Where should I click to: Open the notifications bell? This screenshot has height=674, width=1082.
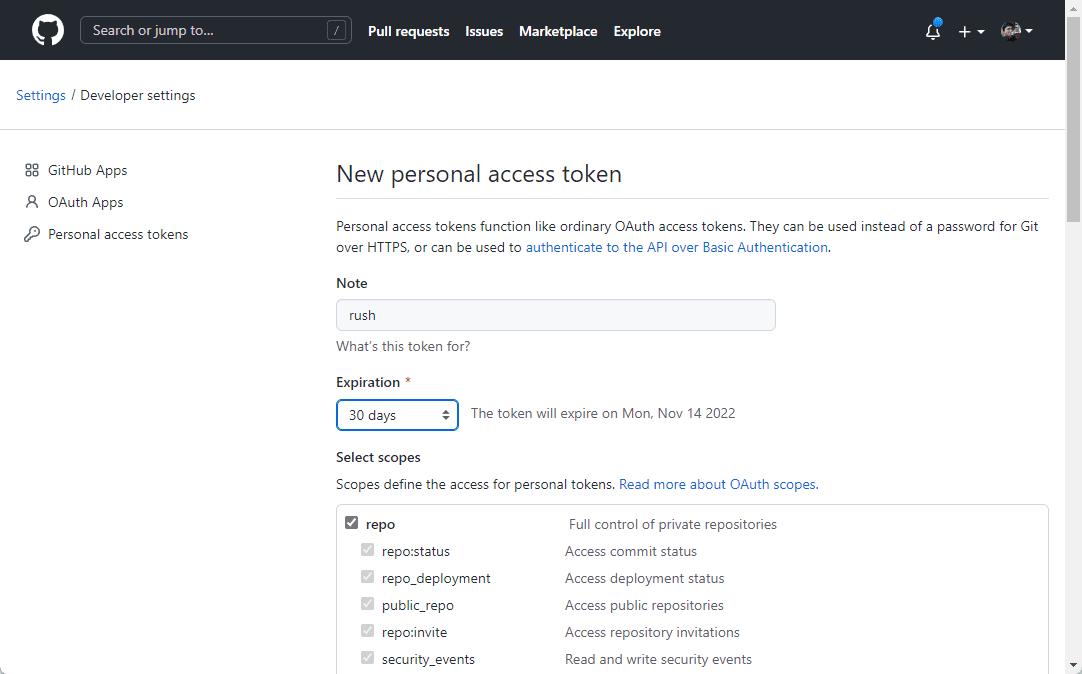933,31
